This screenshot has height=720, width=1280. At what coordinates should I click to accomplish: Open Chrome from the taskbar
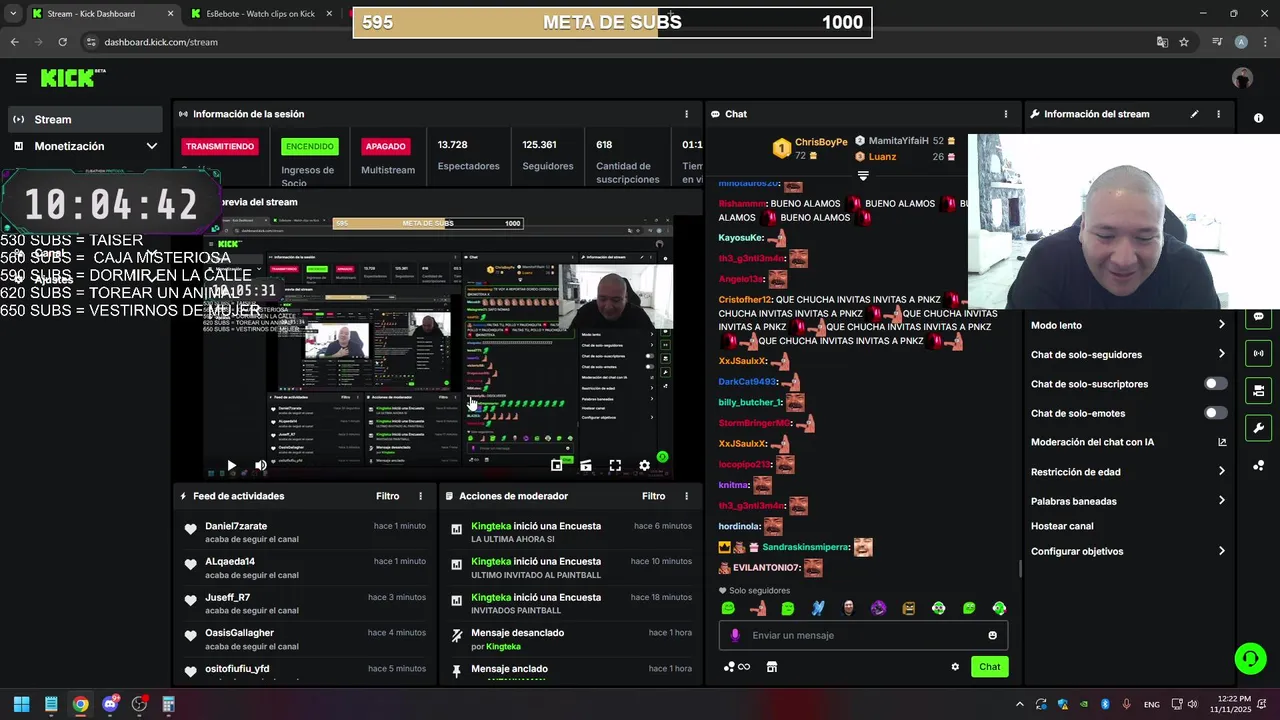(x=80, y=704)
